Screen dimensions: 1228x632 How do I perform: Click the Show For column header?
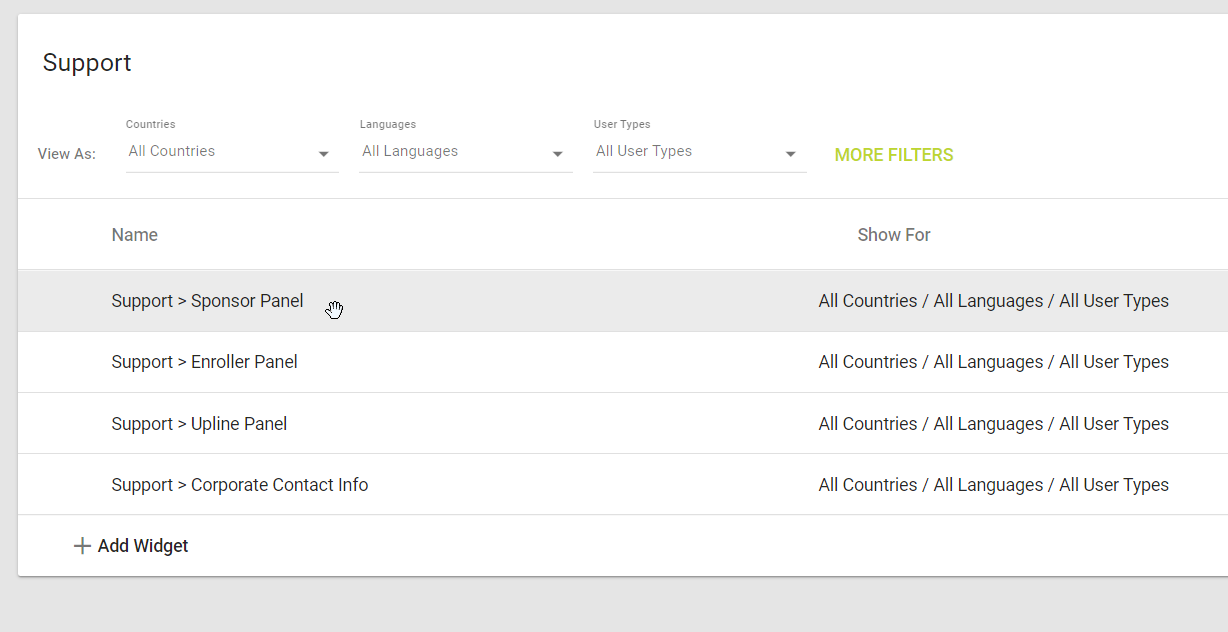(x=893, y=235)
